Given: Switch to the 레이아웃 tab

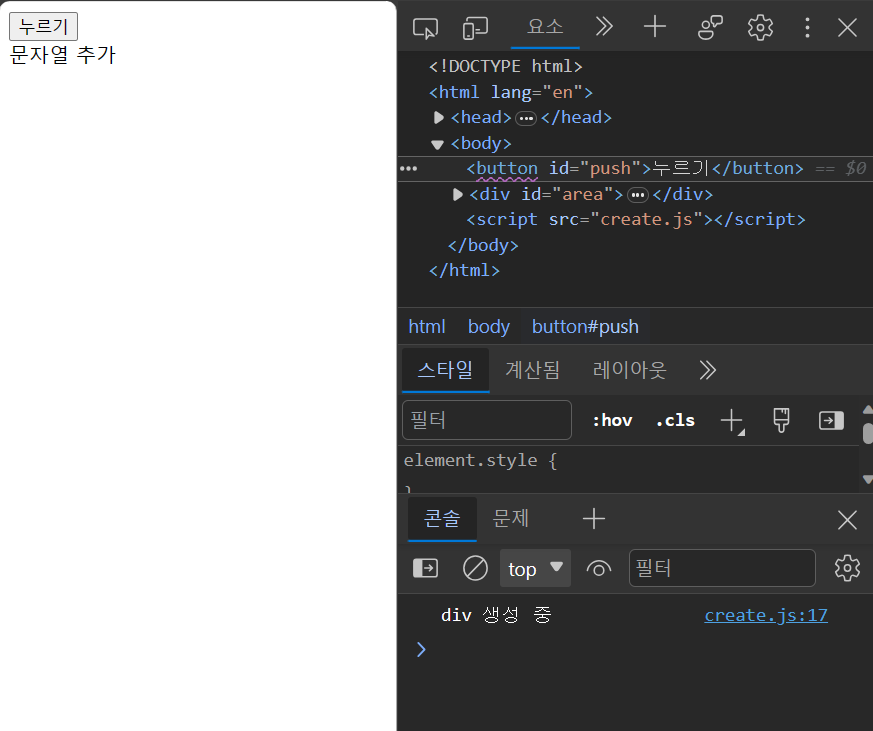Looking at the screenshot, I should coord(629,370).
